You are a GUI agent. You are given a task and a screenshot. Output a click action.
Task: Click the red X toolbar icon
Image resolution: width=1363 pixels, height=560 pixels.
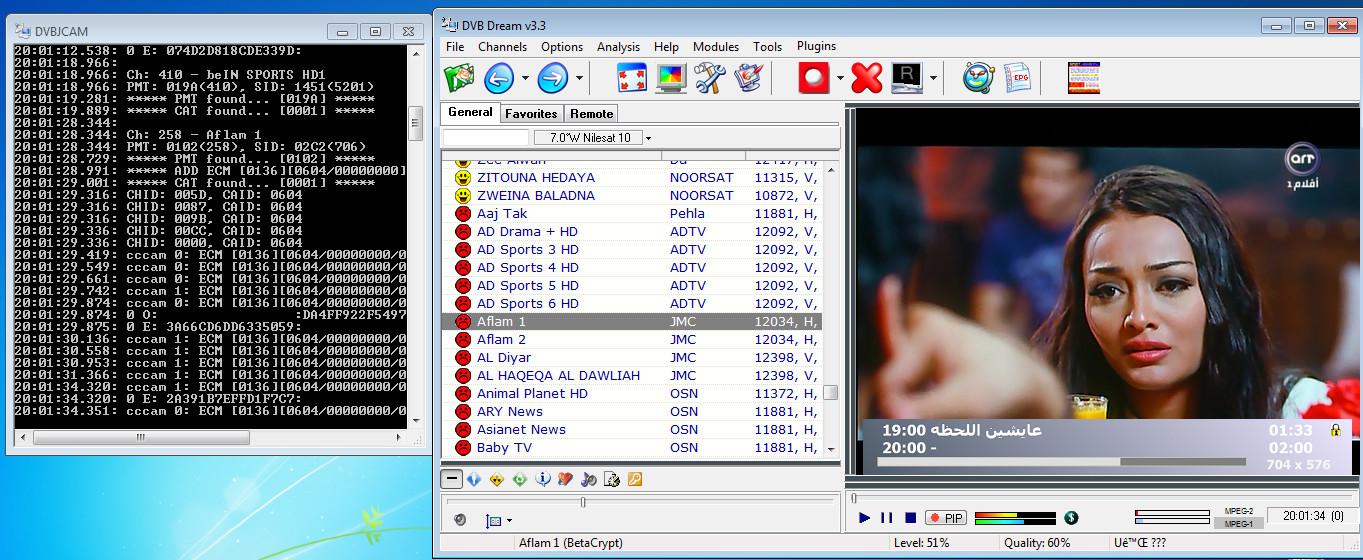click(x=867, y=78)
